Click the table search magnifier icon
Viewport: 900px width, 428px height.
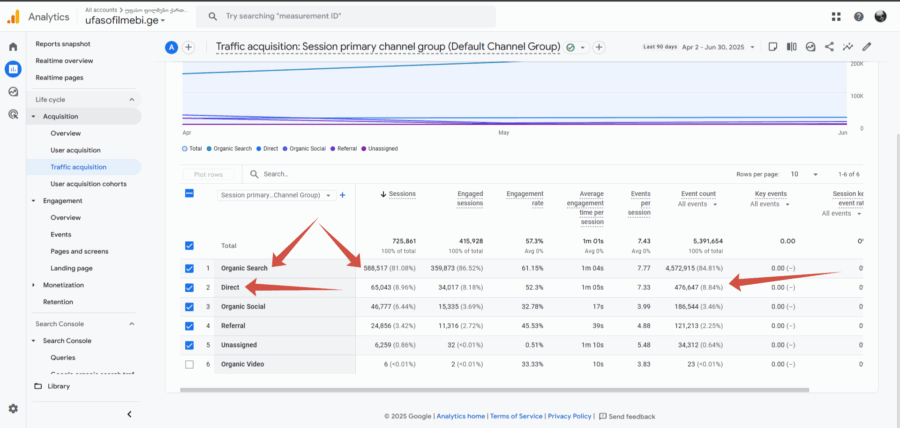pos(254,174)
